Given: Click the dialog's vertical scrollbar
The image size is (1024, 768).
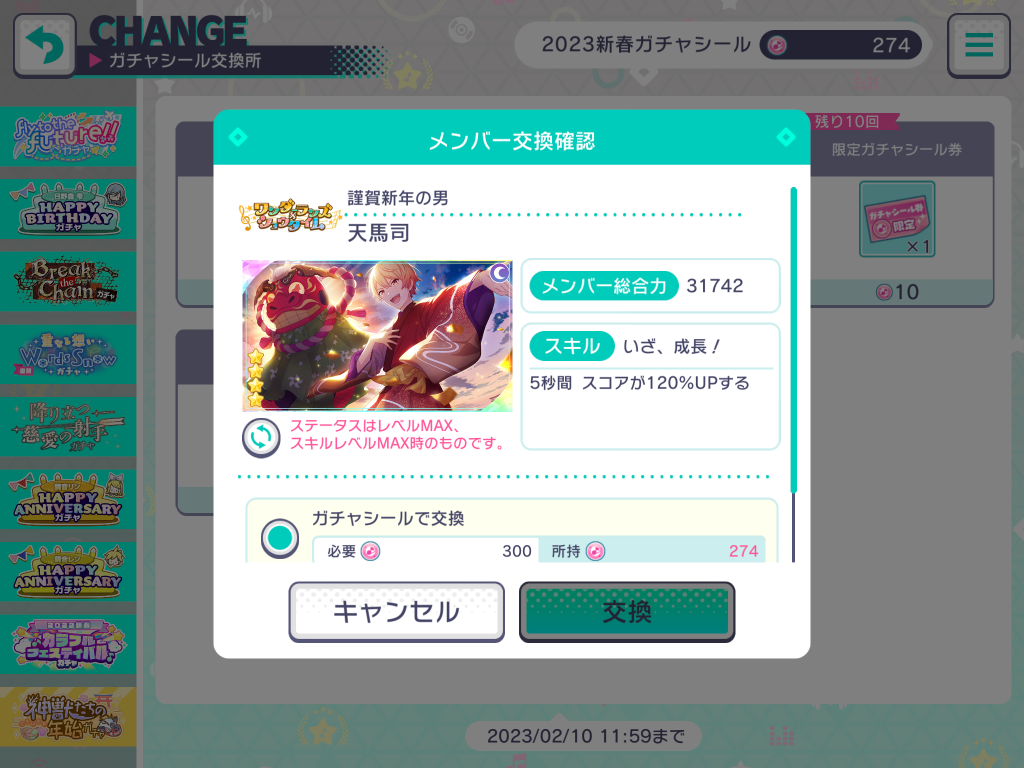Looking at the screenshot, I should (x=793, y=375).
